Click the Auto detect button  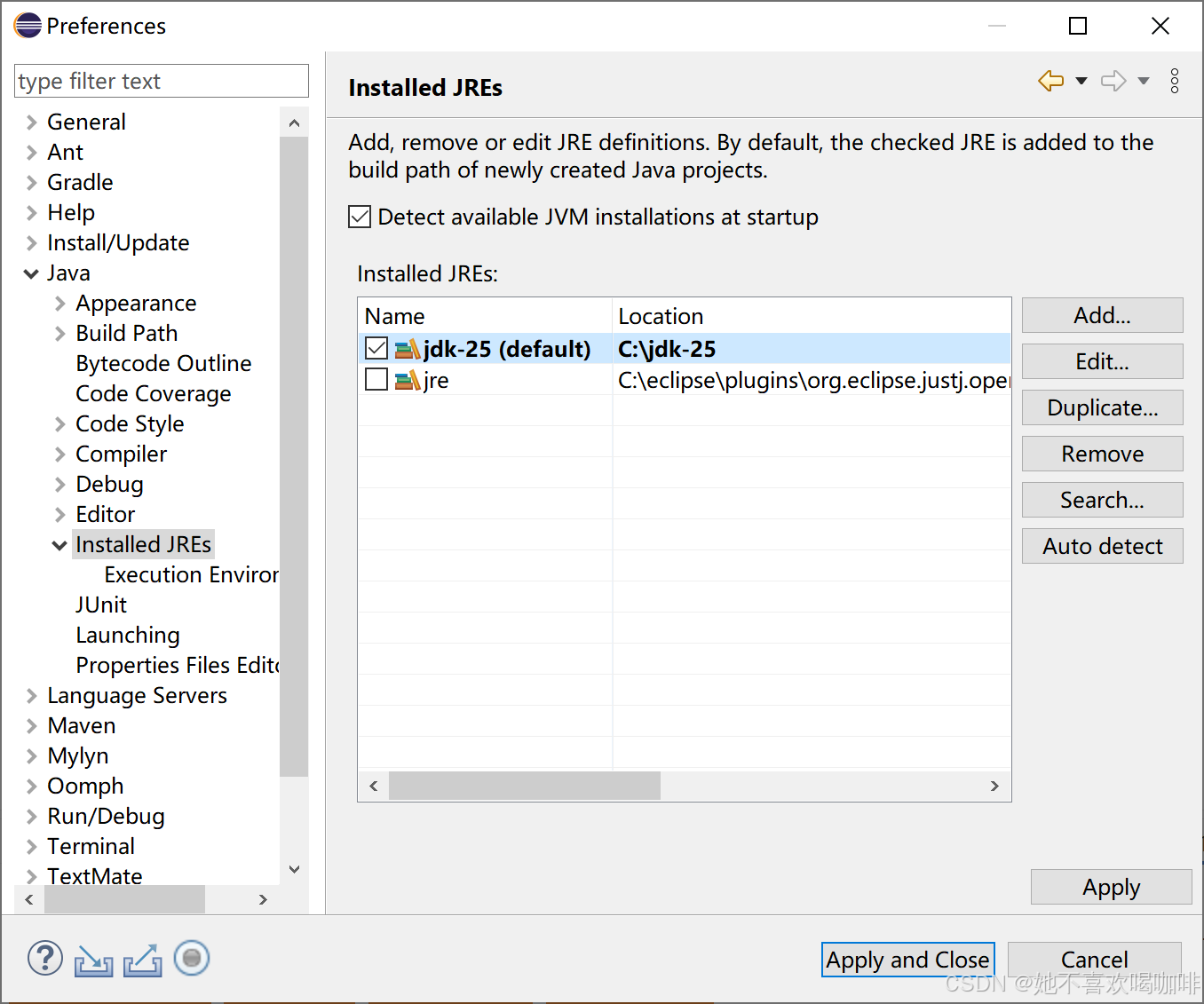click(1102, 546)
